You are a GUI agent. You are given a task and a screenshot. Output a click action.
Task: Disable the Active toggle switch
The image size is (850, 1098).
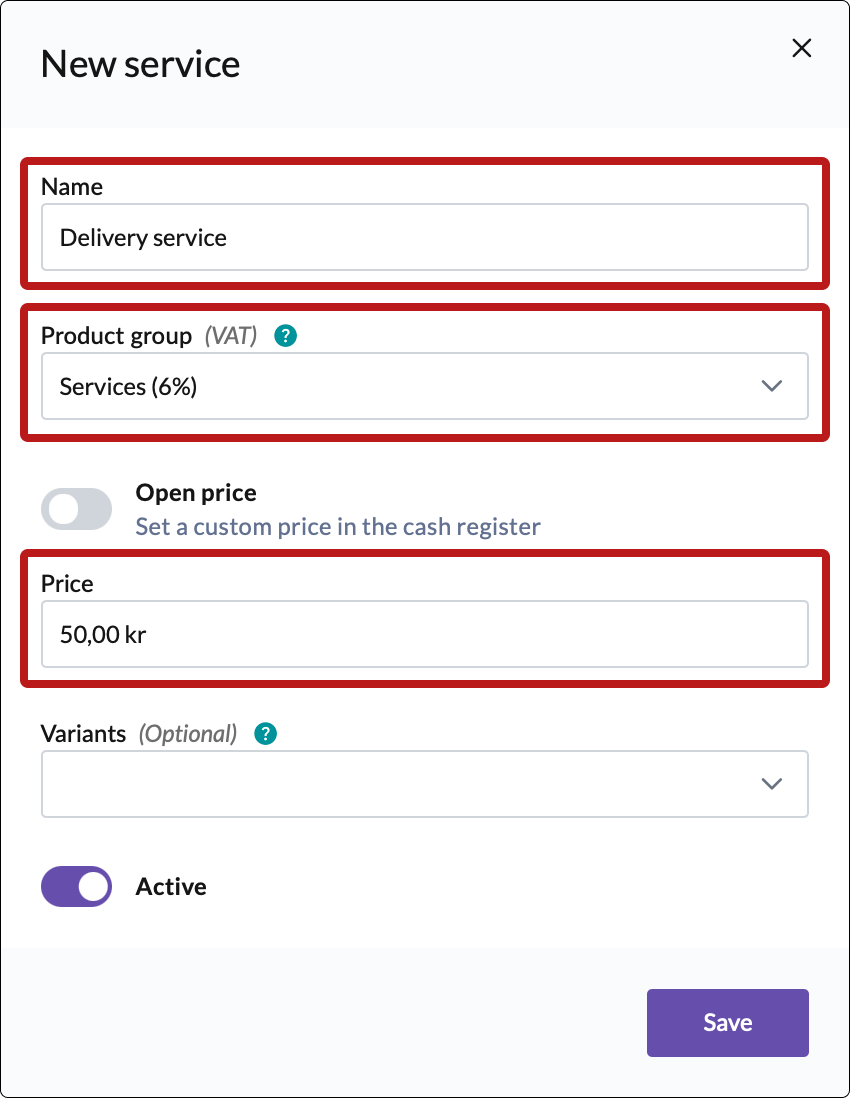point(76,886)
